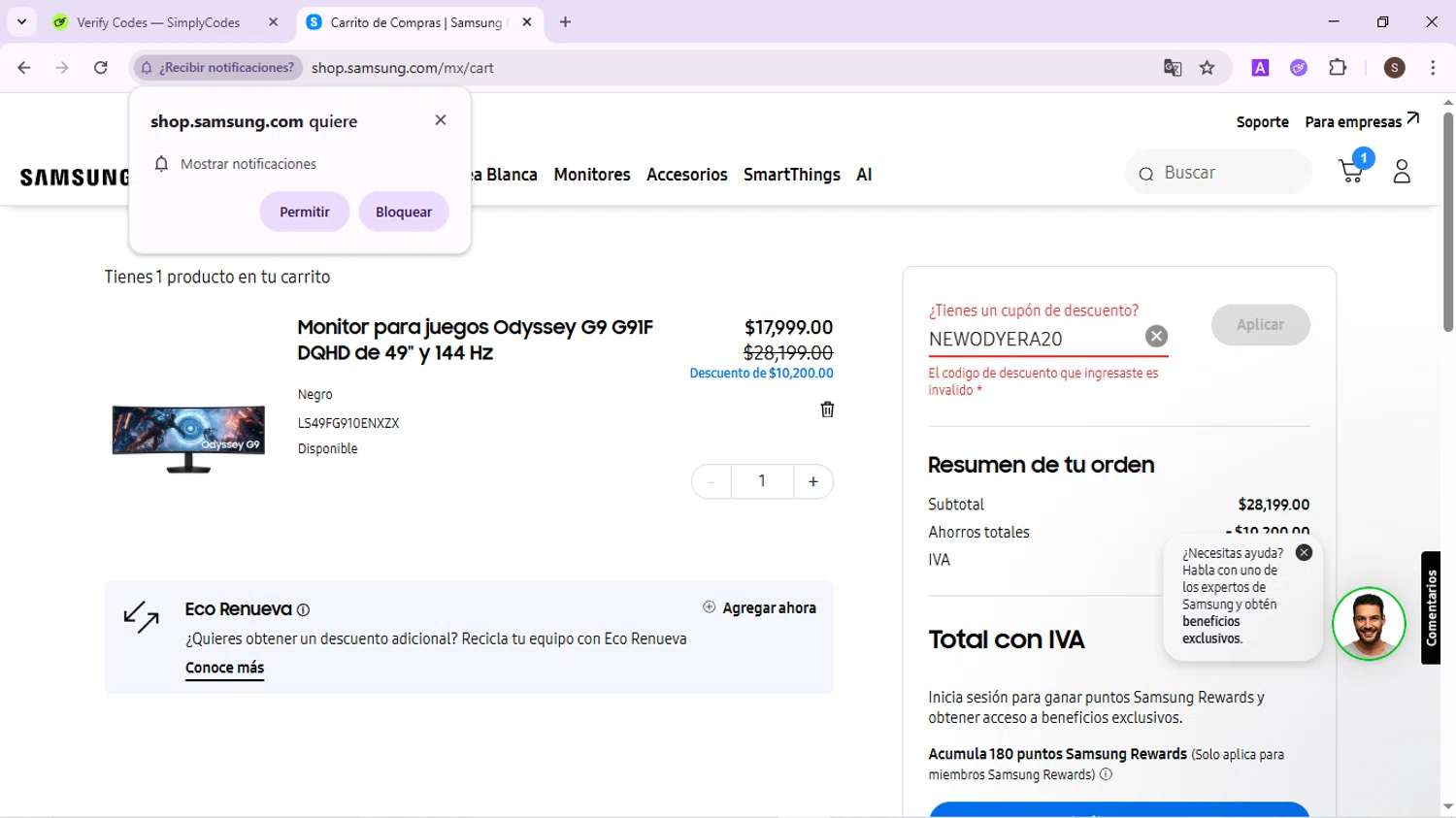Delete the Odyssey G9 monitor with trash icon
This screenshot has width=1456, height=818.
coord(827,409)
